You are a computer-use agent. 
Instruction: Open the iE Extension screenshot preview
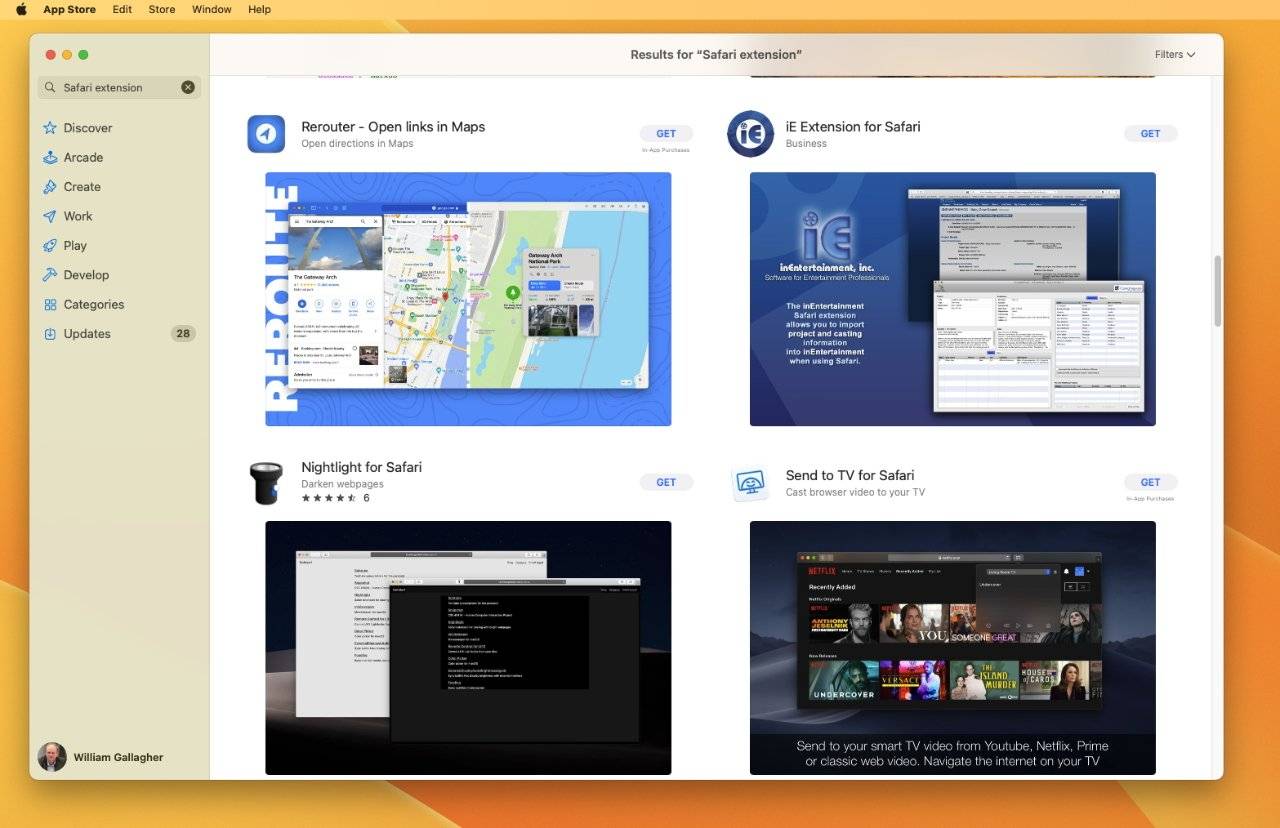[952, 299]
